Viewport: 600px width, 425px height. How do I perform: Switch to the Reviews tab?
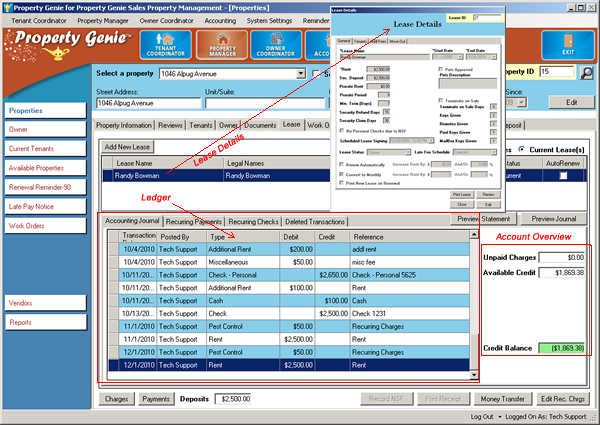coord(170,125)
